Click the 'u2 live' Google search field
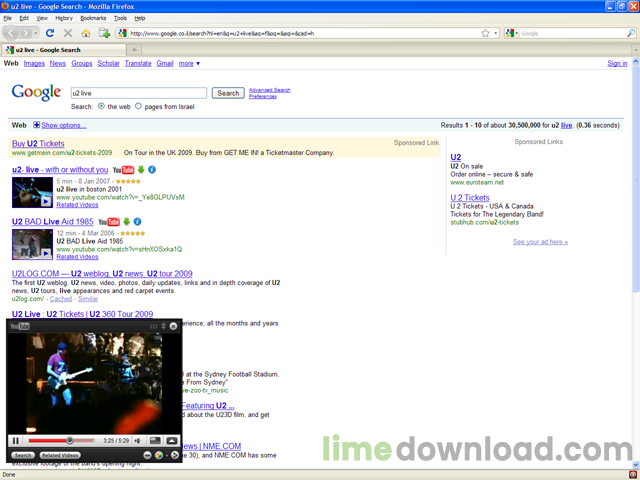This screenshot has width=640, height=480. (x=139, y=93)
